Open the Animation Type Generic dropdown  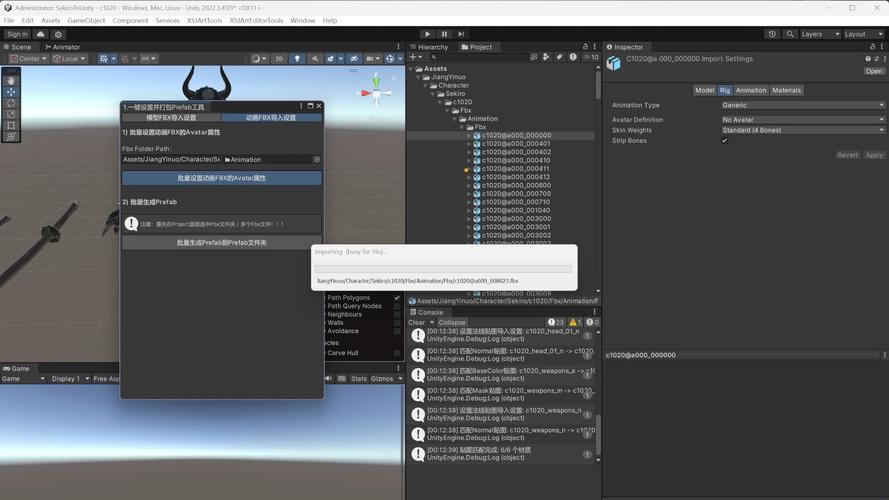coord(803,105)
